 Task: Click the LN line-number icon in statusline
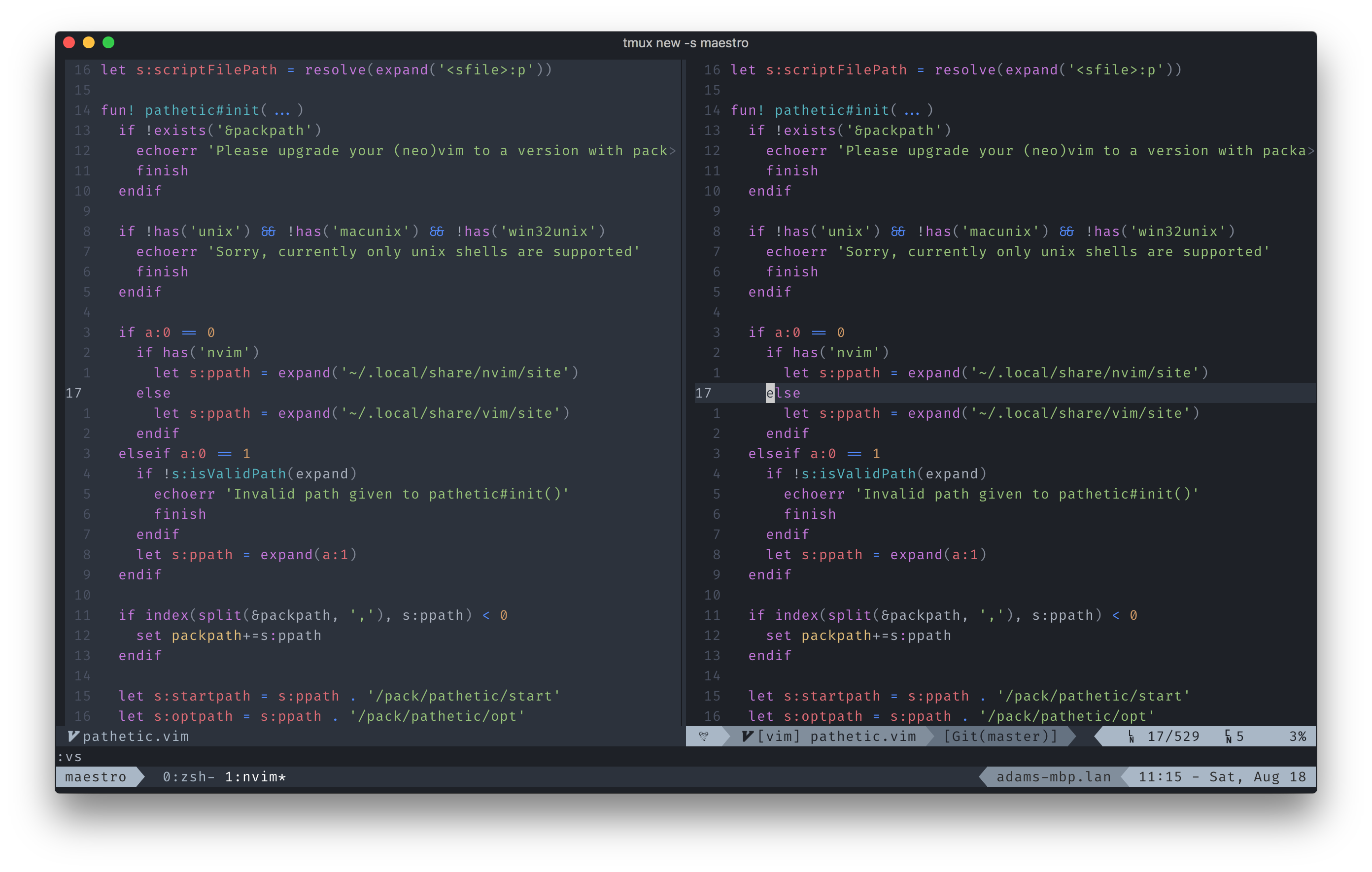coord(1131,737)
